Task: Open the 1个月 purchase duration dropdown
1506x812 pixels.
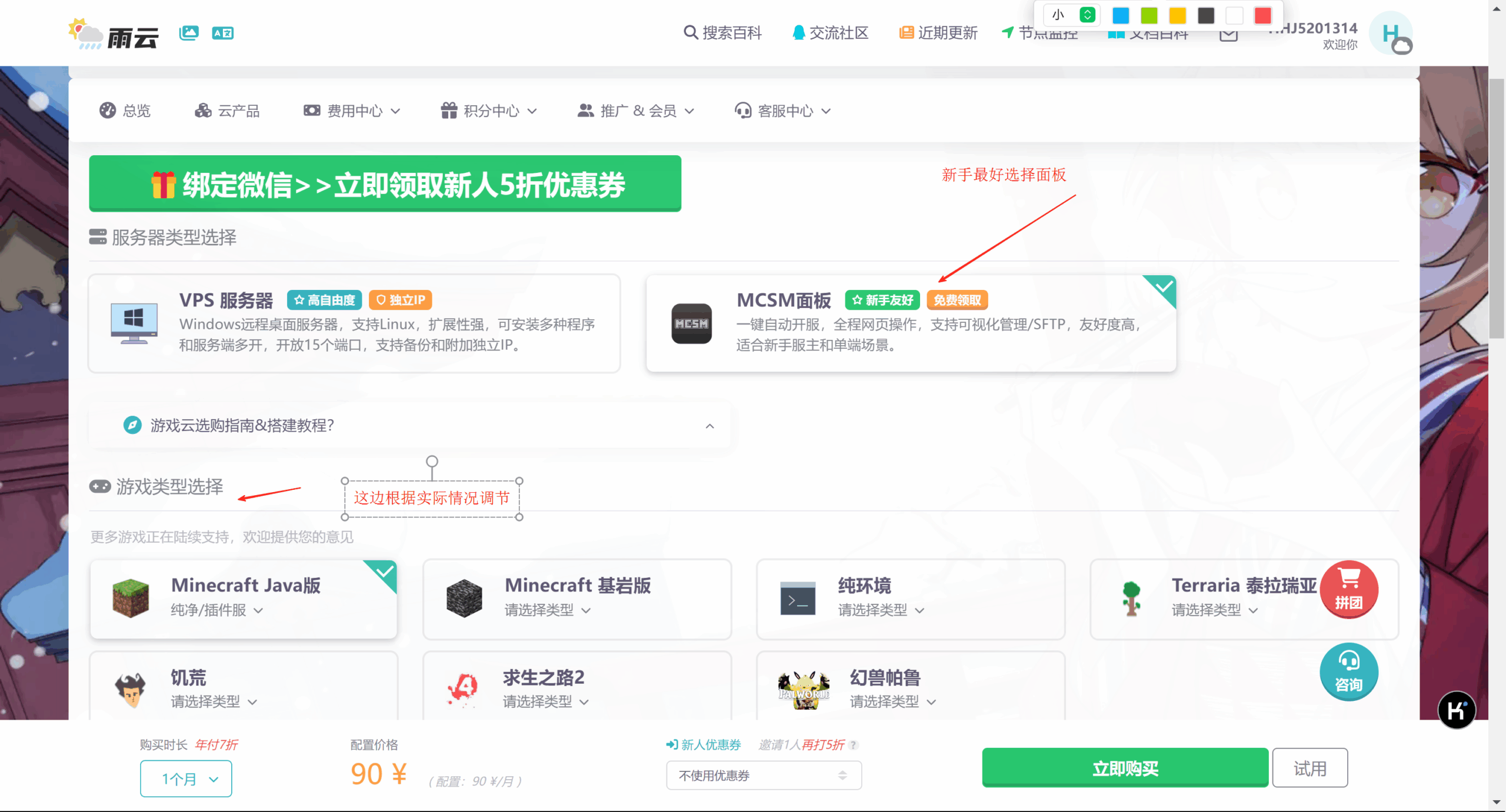Action: [x=186, y=779]
